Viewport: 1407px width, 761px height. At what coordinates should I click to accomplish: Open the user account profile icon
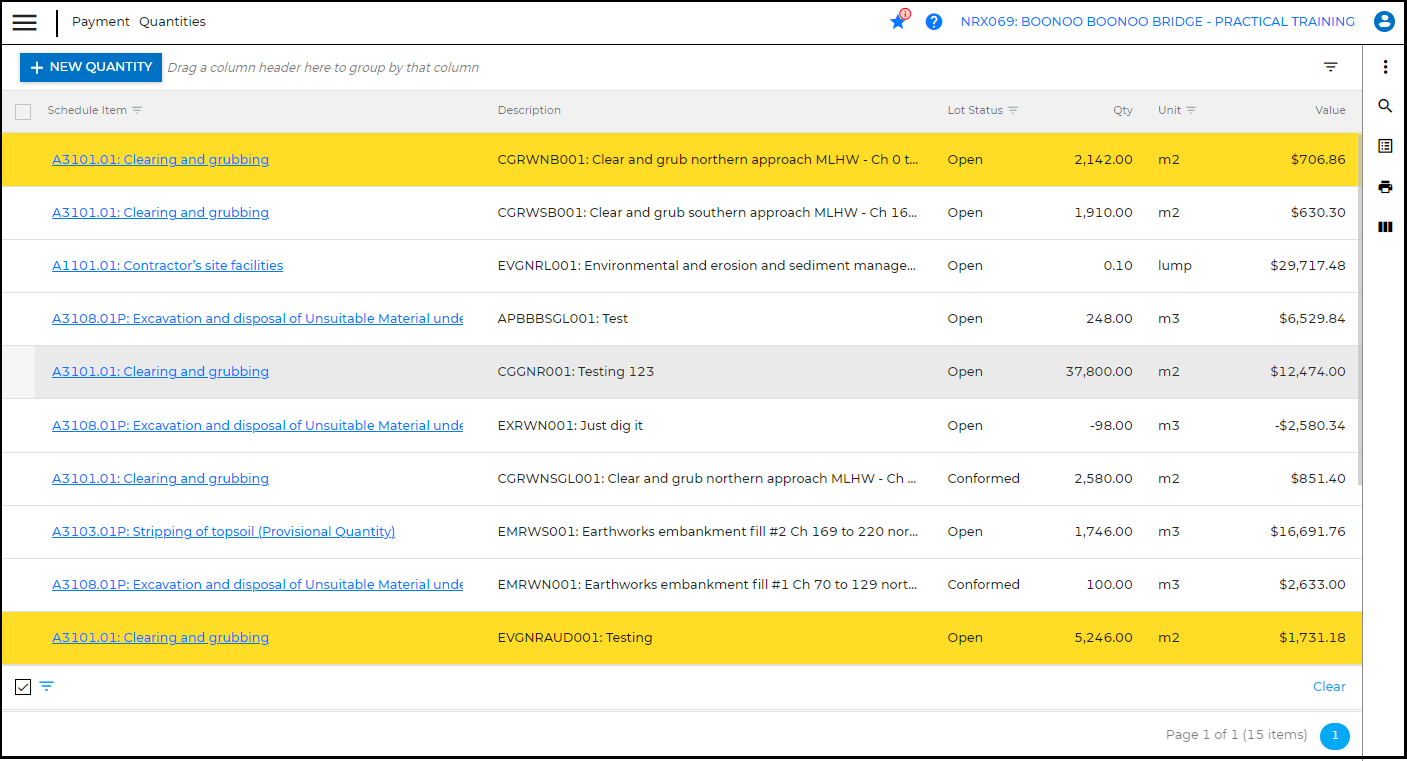(x=1384, y=21)
